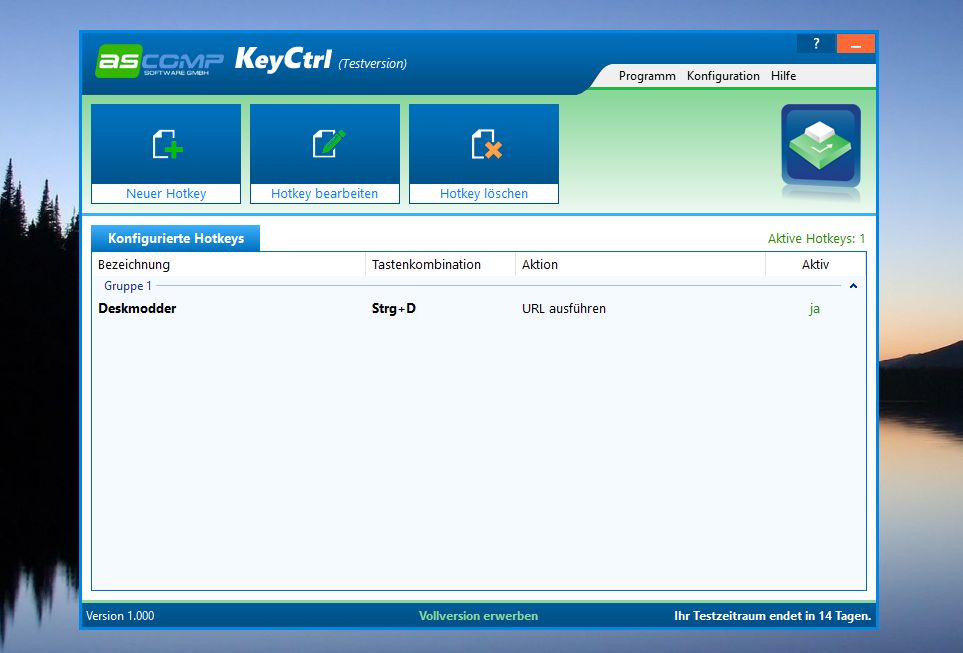Follow the Vollversion erwerben link
Screen dimensions: 963x653
click(478, 616)
